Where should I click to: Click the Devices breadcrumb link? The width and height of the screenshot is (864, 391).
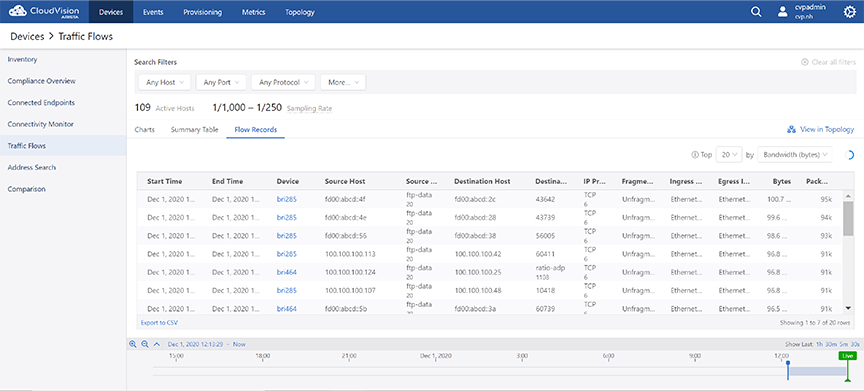pos(27,37)
